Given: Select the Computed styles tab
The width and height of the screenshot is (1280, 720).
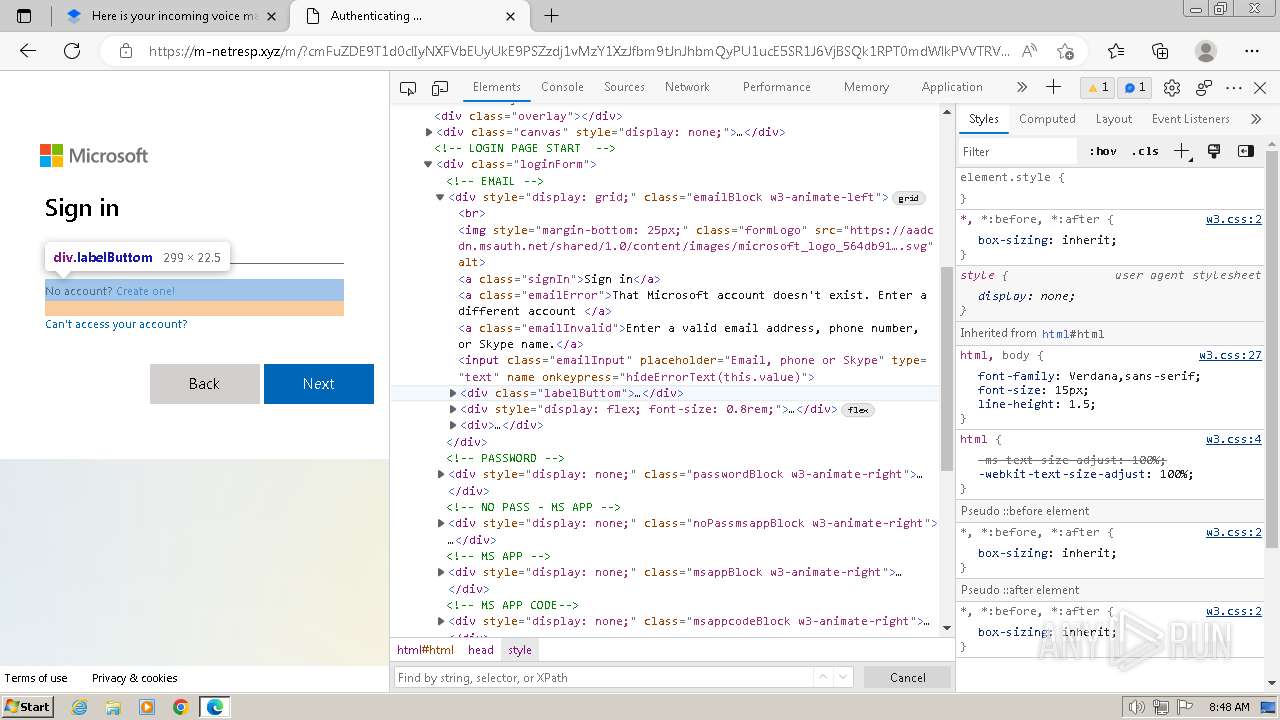Looking at the screenshot, I should (x=1047, y=119).
